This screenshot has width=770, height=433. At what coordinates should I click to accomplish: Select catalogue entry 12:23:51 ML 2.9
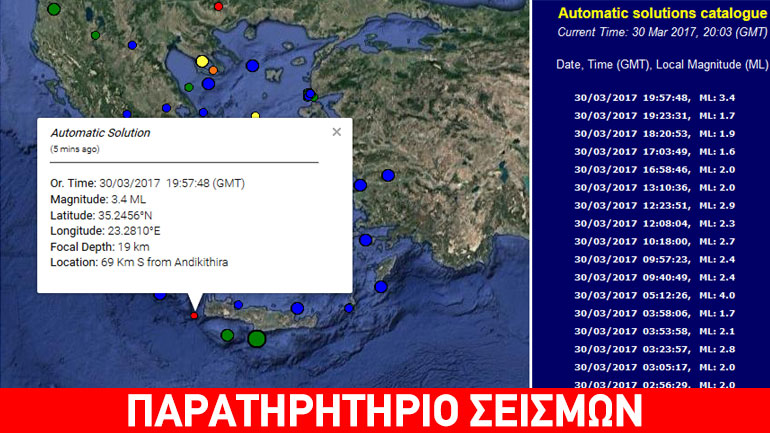(655, 206)
